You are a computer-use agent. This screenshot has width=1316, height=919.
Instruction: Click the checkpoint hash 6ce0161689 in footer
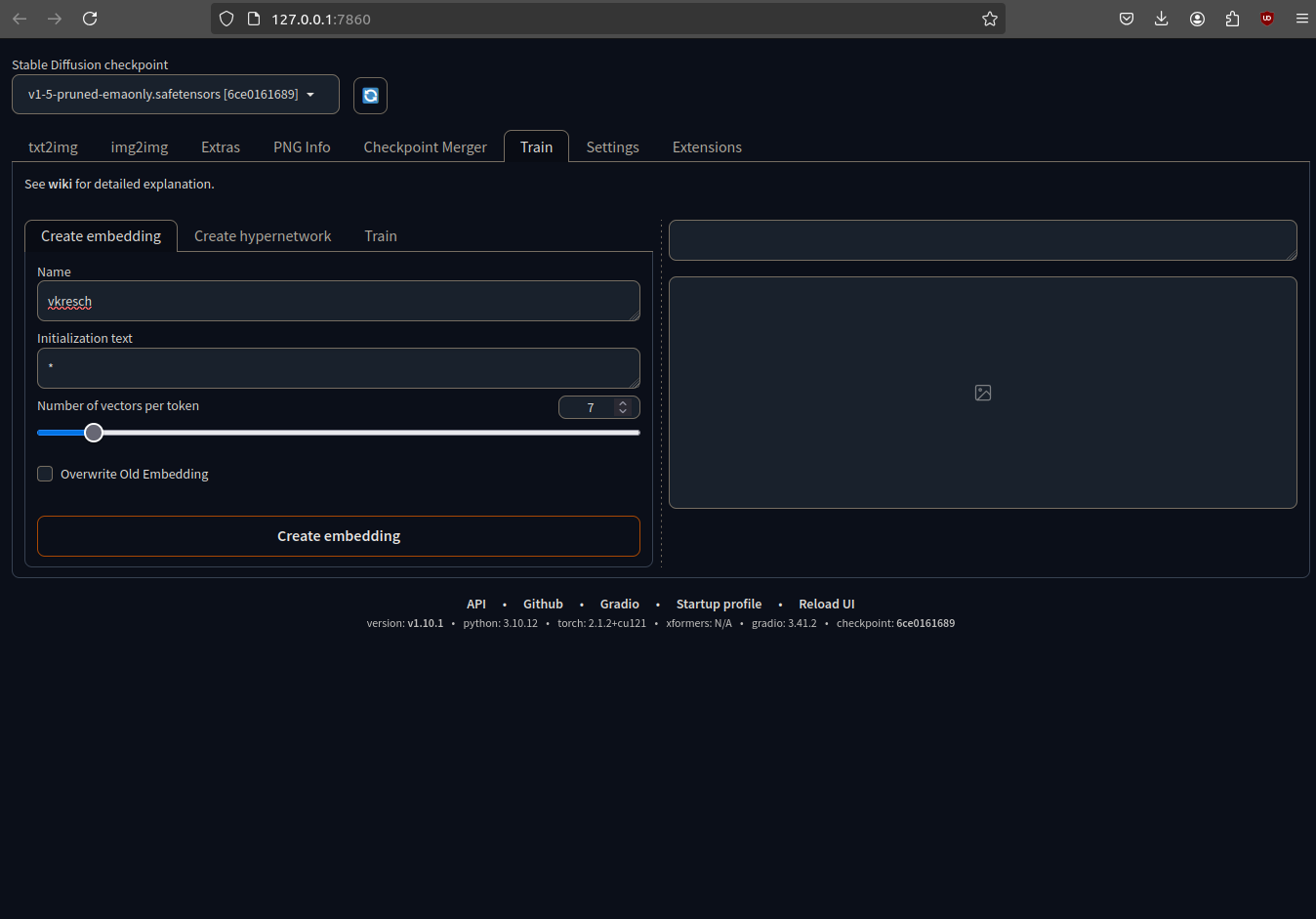tap(925, 623)
